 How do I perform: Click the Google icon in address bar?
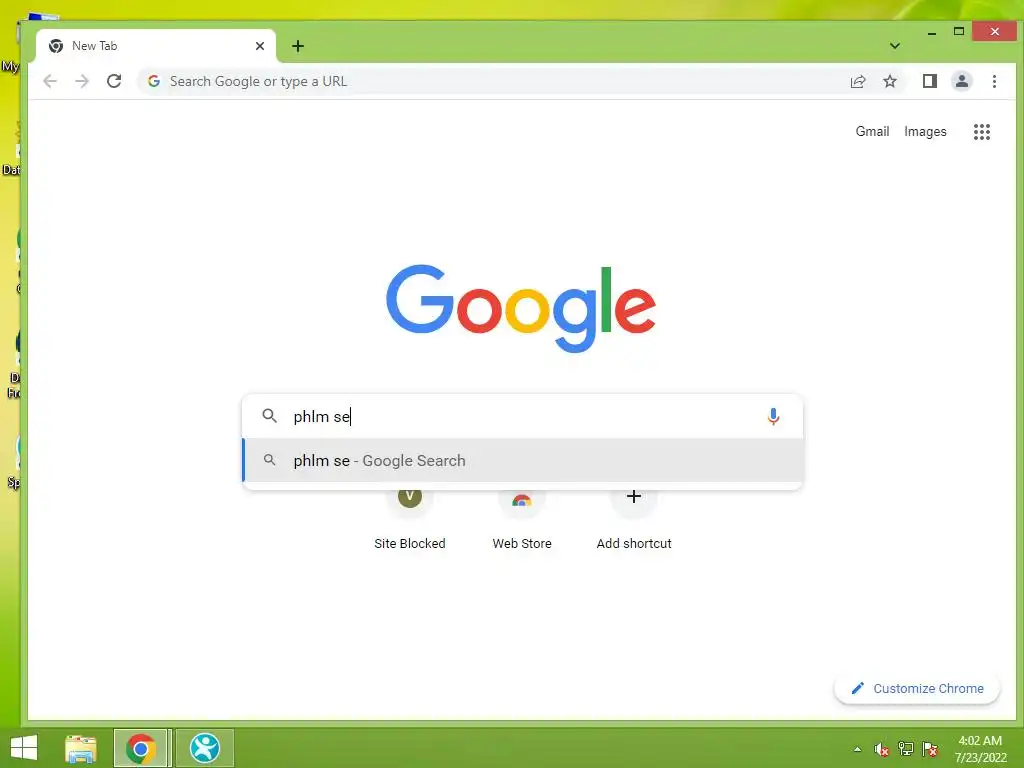(x=154, y=81)
